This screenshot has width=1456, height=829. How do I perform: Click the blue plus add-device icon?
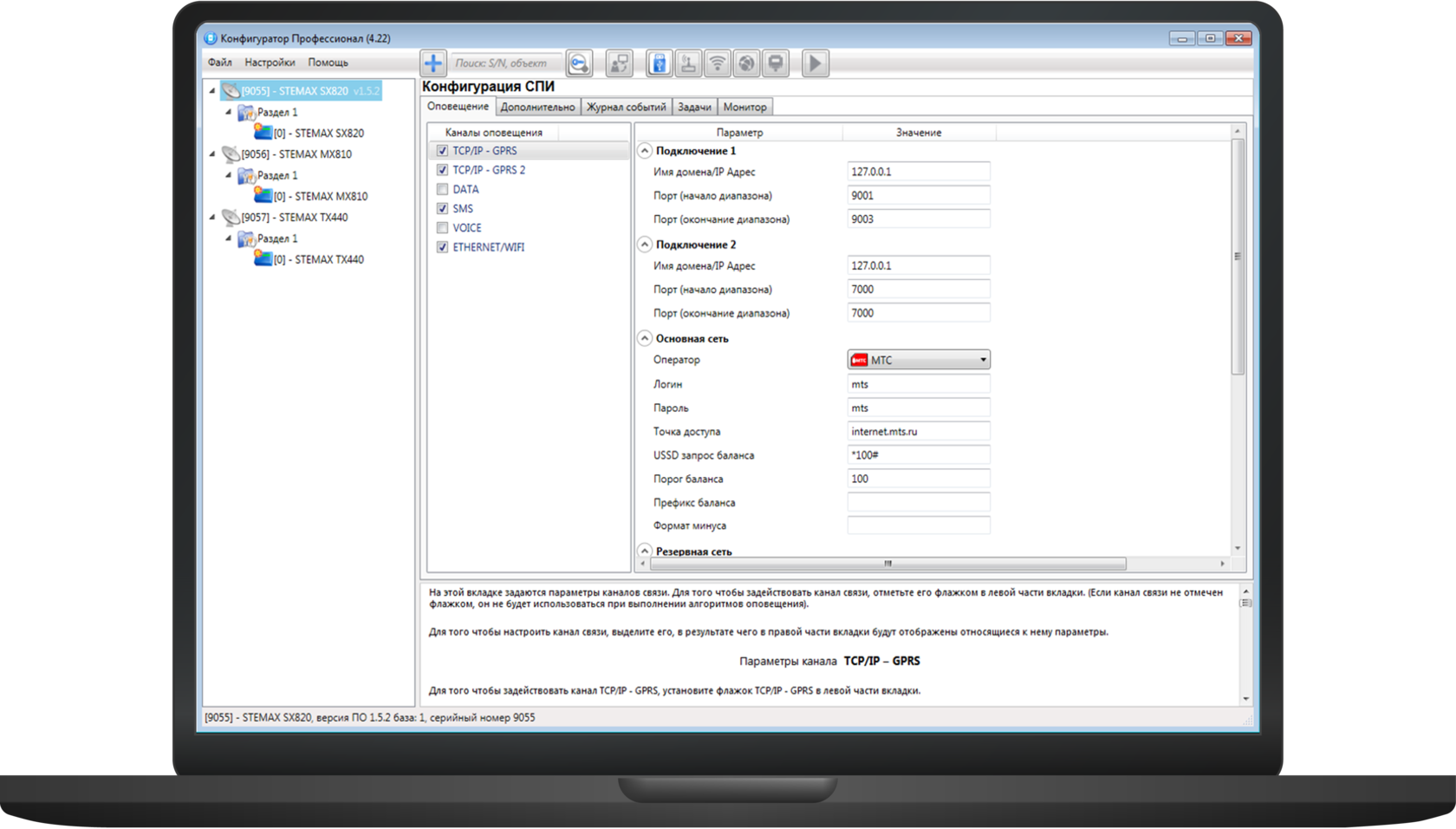(x=432, y=63)
